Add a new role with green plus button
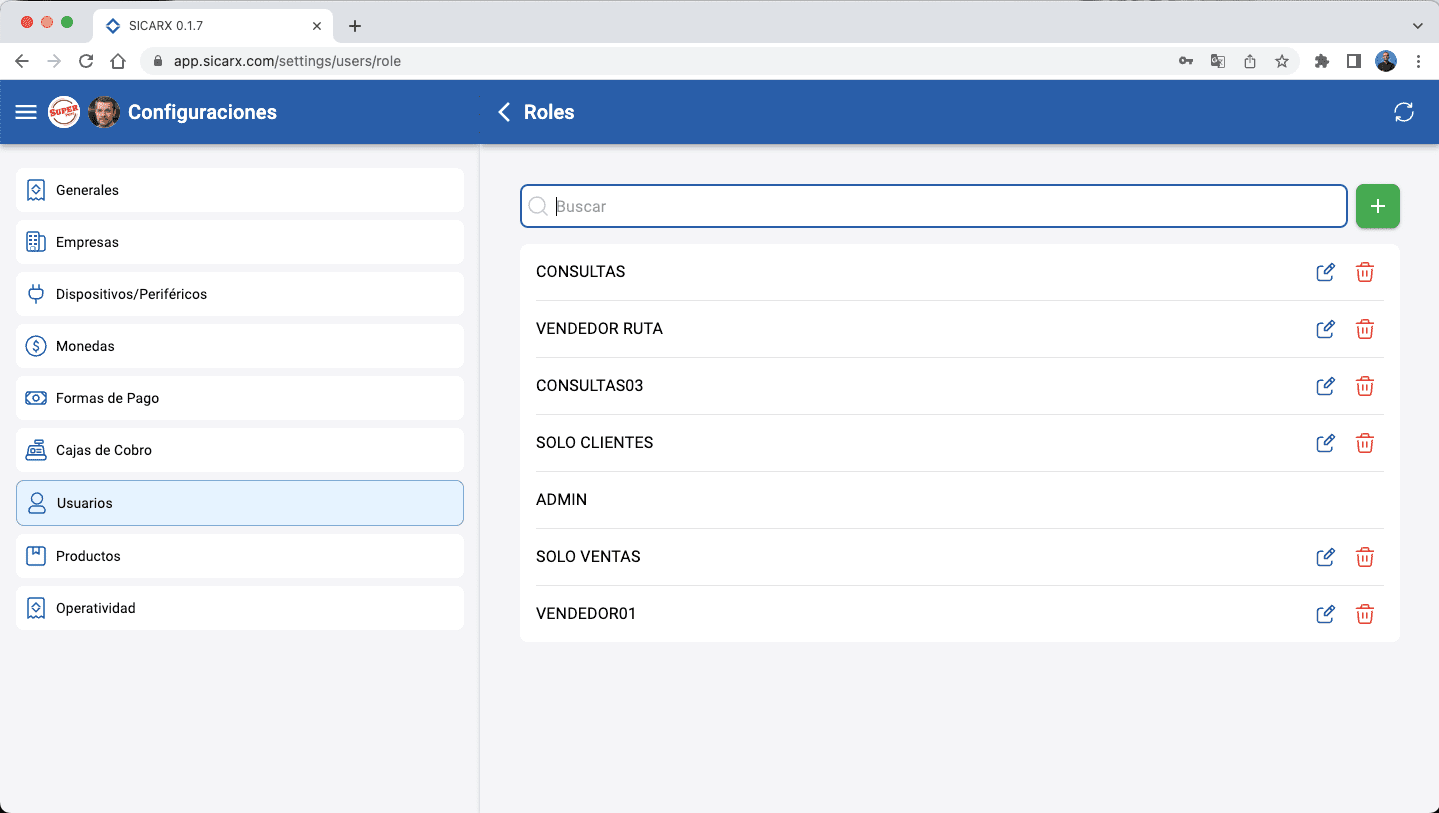The width and height of the screenshot is (1439, 813). 1377,206
